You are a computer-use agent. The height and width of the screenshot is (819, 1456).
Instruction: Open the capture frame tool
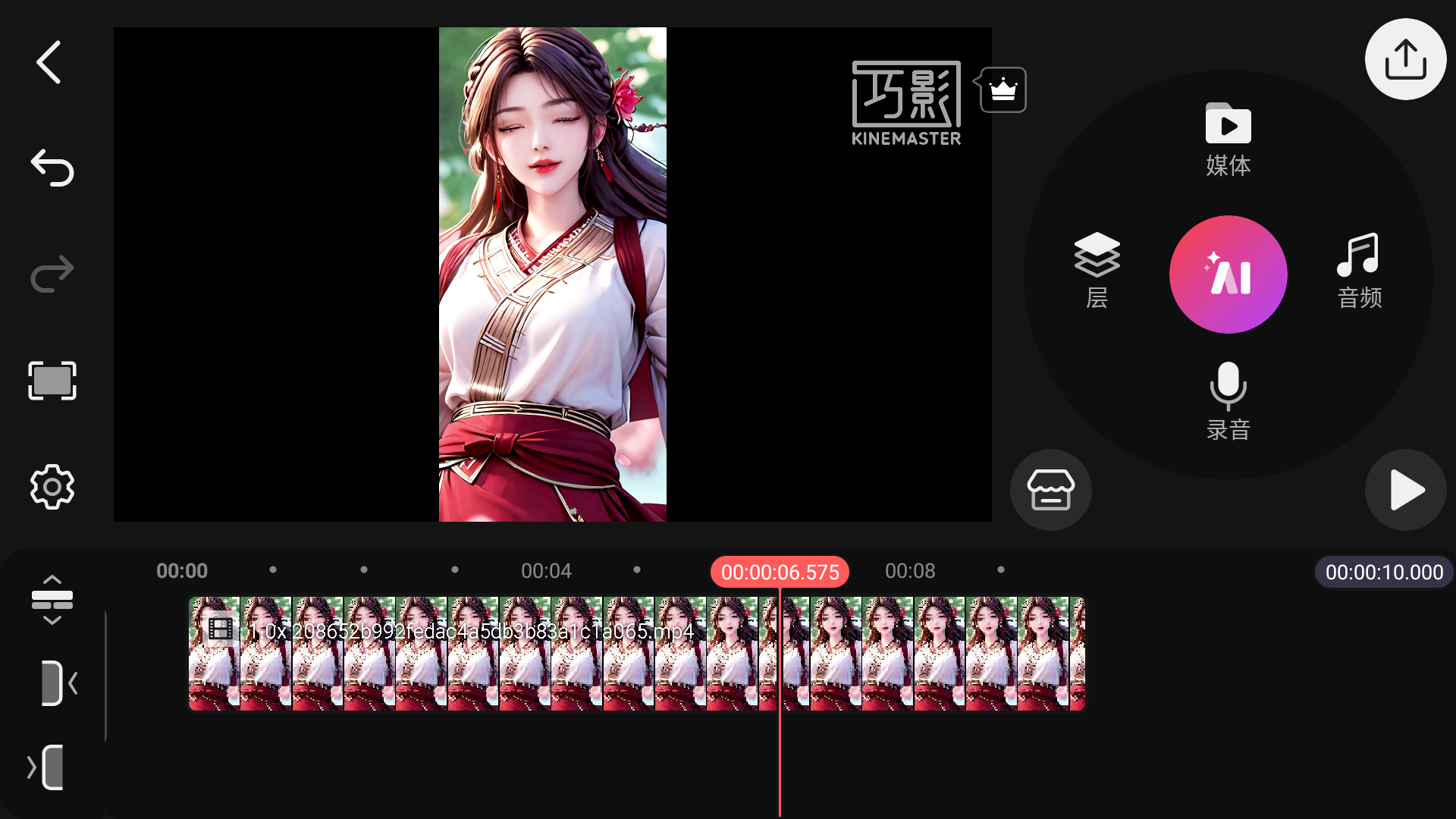pyautogui.click(x=52, y=381)
